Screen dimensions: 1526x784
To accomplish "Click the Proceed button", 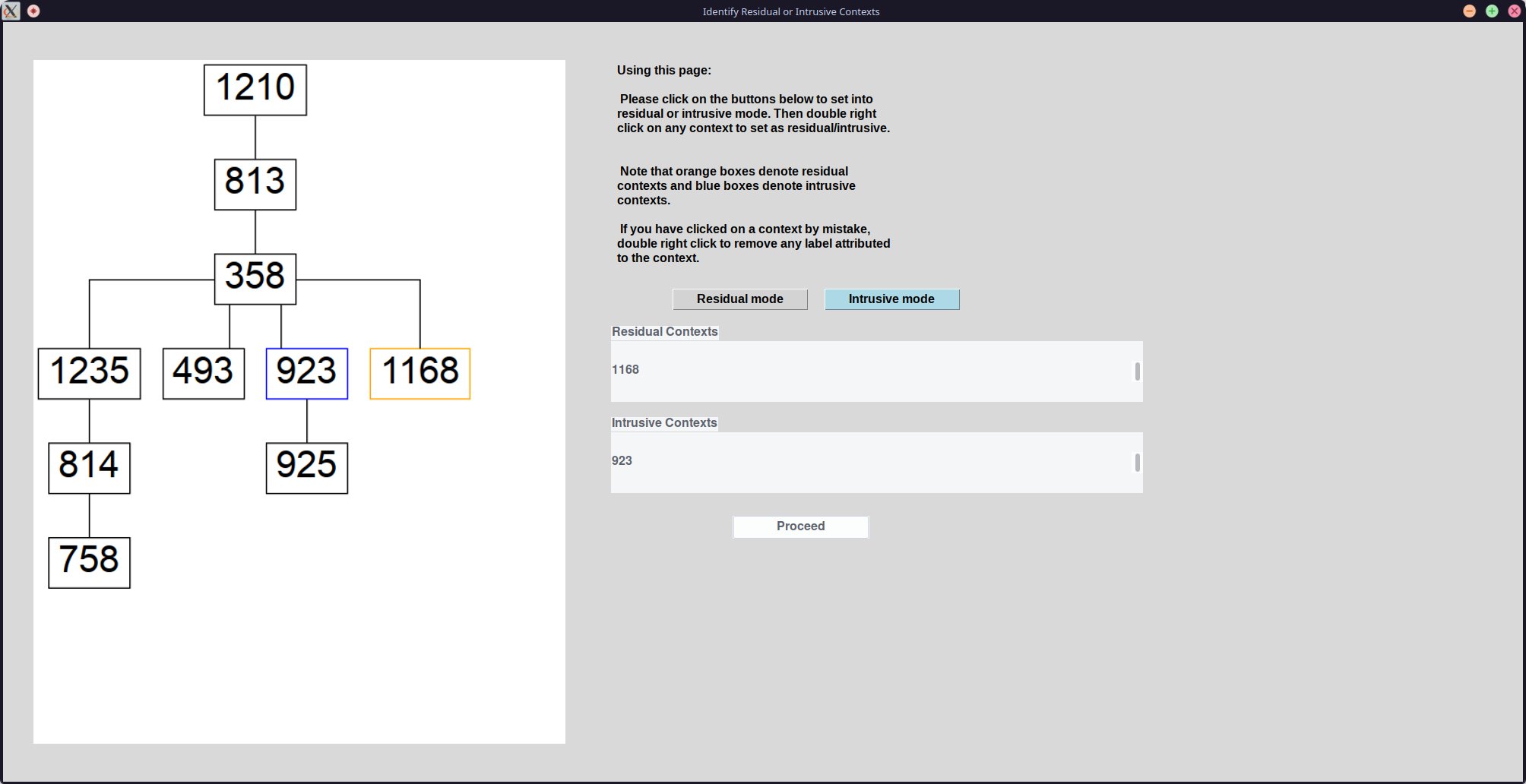I will click(800, 526).
